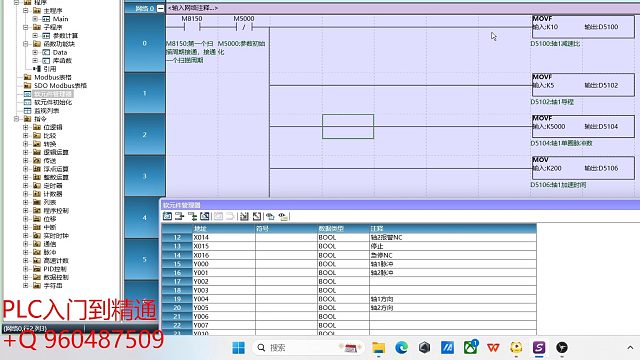640x360 pixels.
Task: Select the 计数器 instruction folder
Action: coord(53,194)
